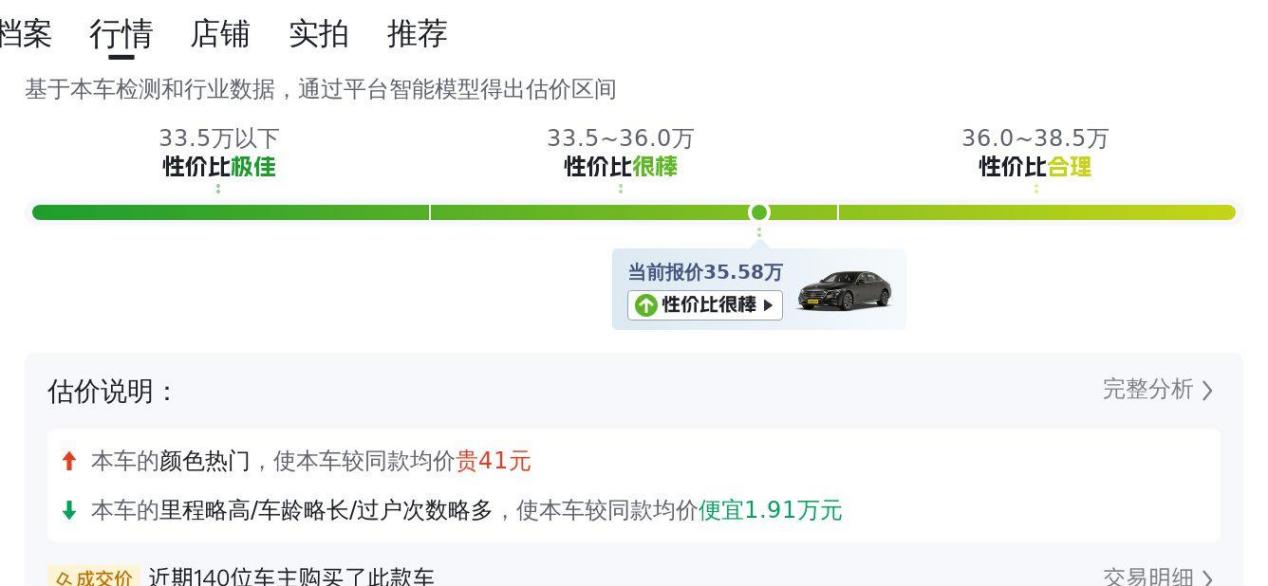The height and width of the screenshot is (586, 1268).
Task: Select the 行情 tab
Action: coord(121,34)
